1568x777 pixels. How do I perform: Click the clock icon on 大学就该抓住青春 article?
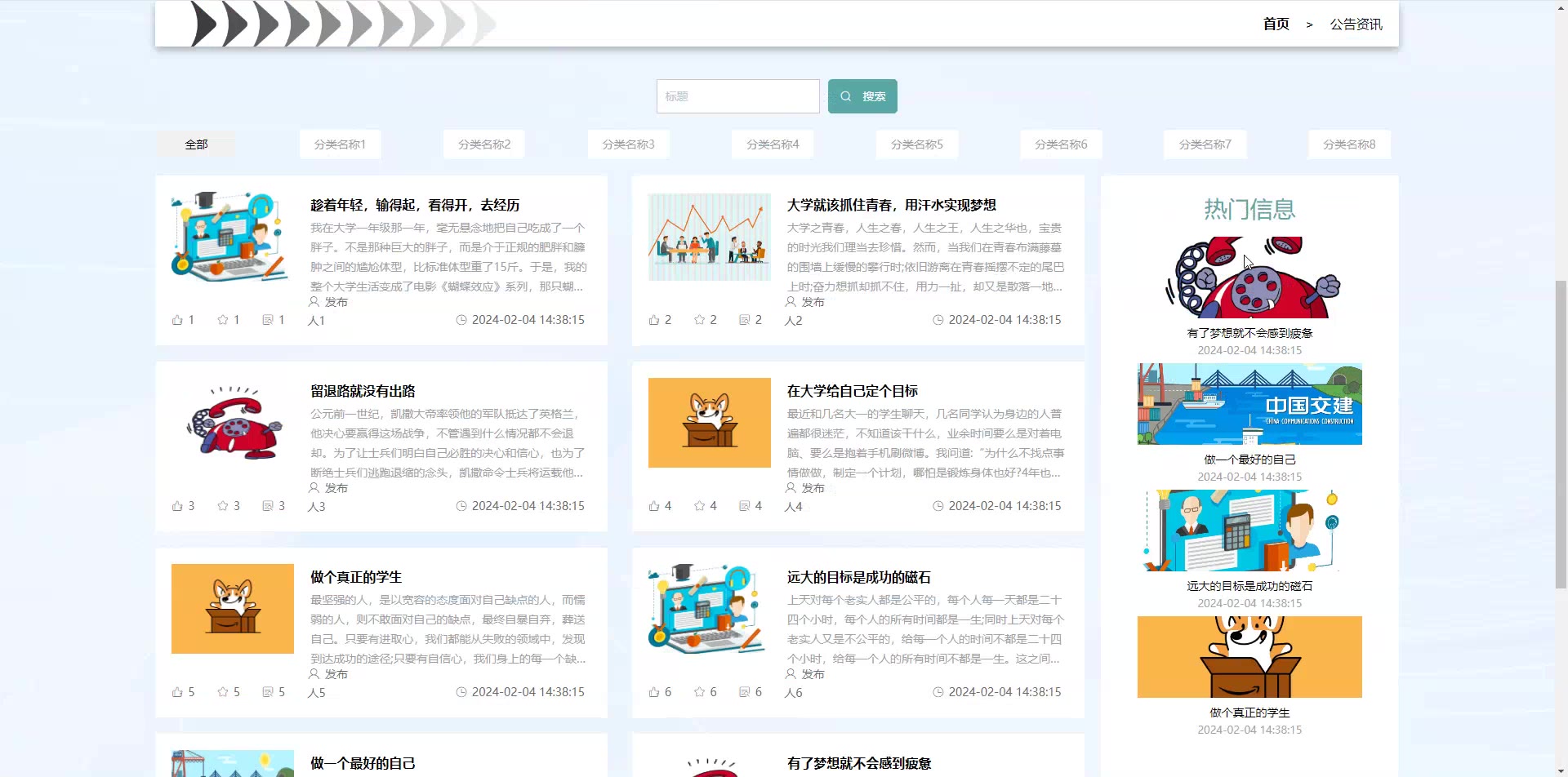(x=938, y=320)
